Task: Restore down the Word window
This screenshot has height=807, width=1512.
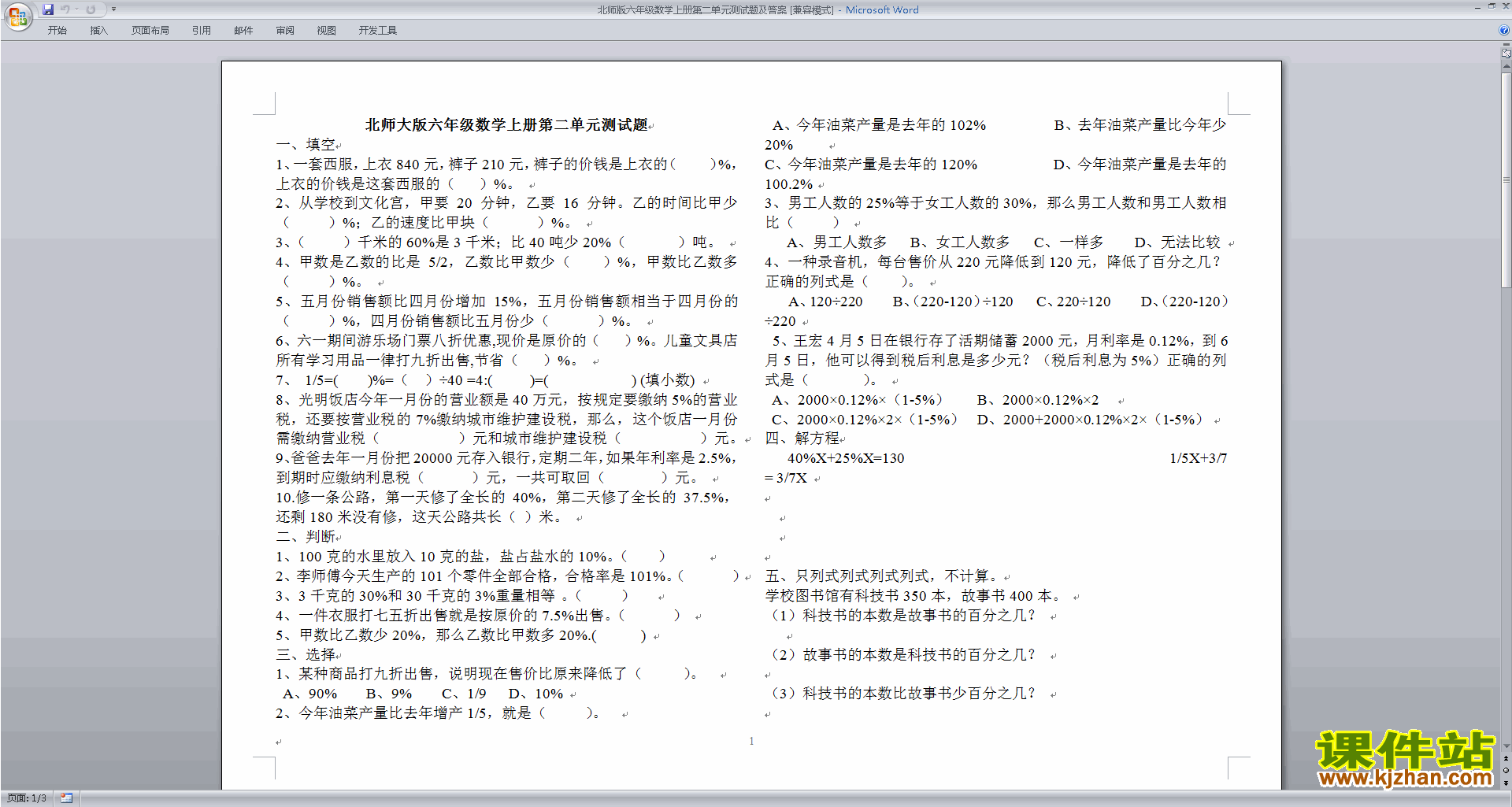Action: click(x=1491, y=6)
